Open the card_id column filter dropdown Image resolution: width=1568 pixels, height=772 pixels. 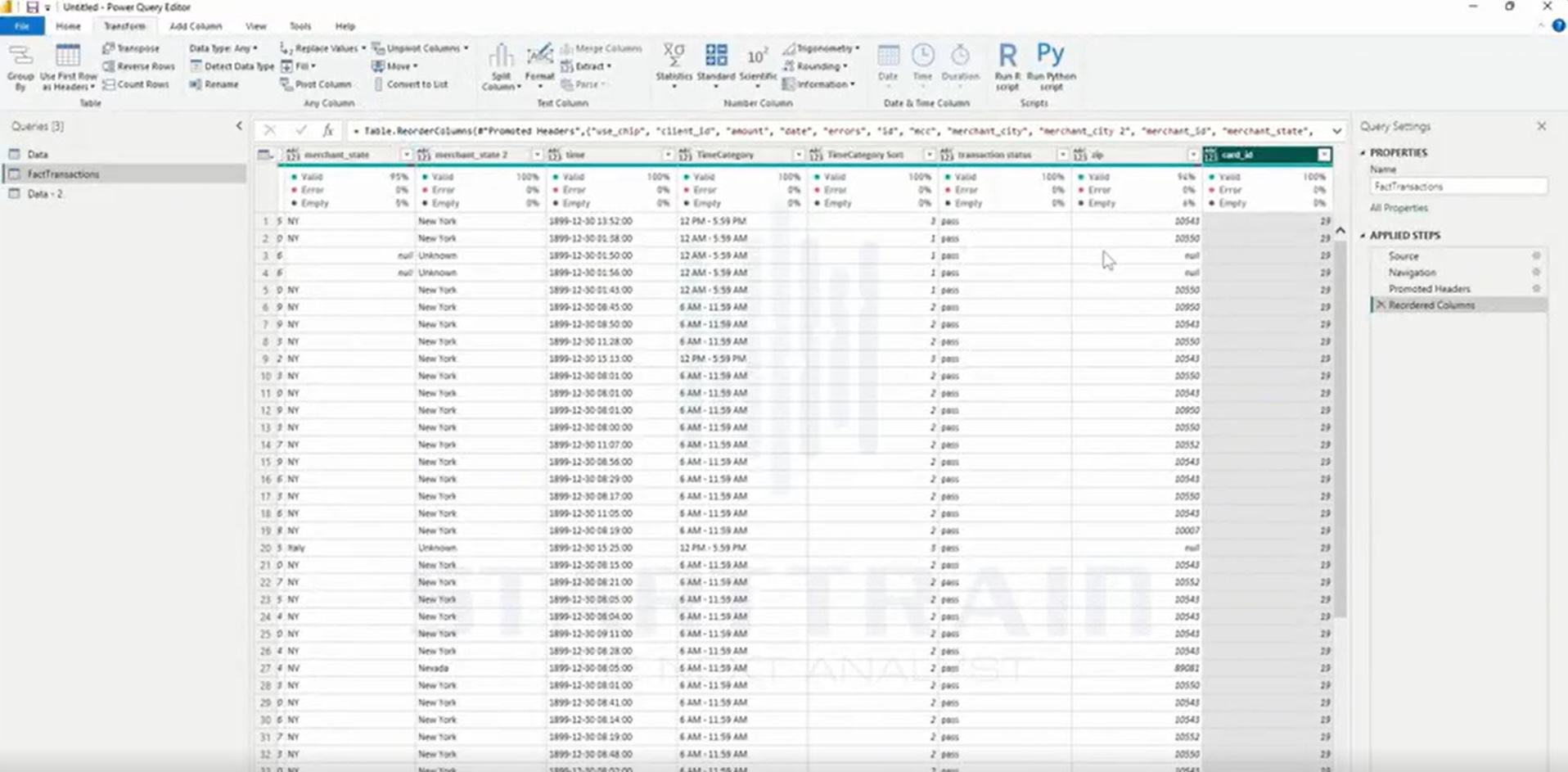tap(1323, 155)
